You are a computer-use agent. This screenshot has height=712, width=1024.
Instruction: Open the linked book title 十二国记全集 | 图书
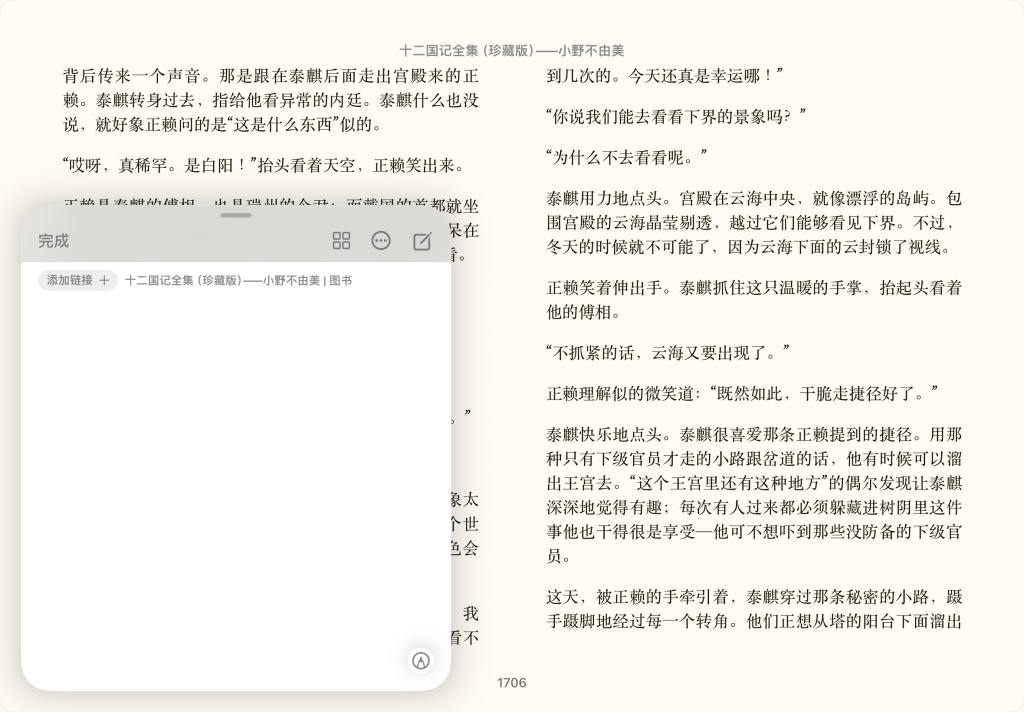coord(238,280)
